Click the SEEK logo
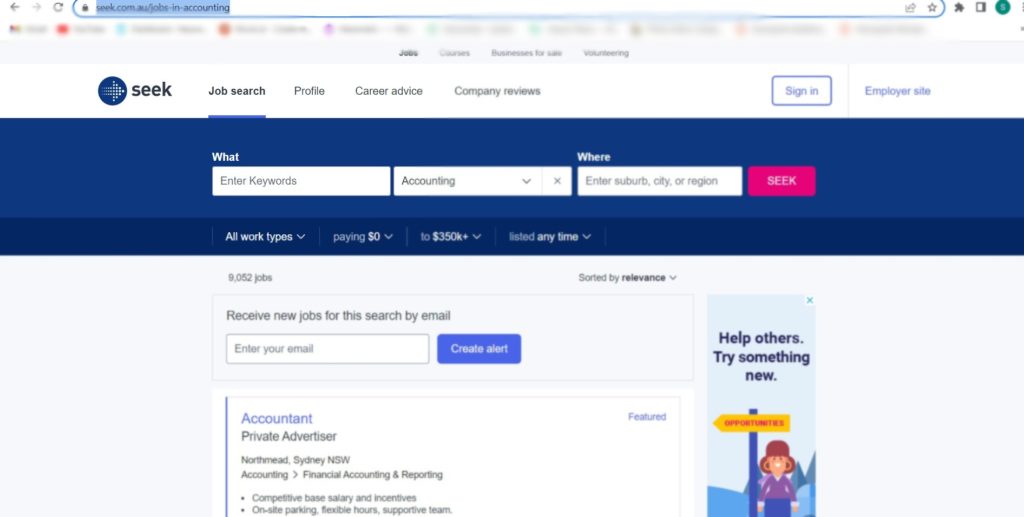The image size is (1024, 517). pyautogui.click(x=135, y=91)
